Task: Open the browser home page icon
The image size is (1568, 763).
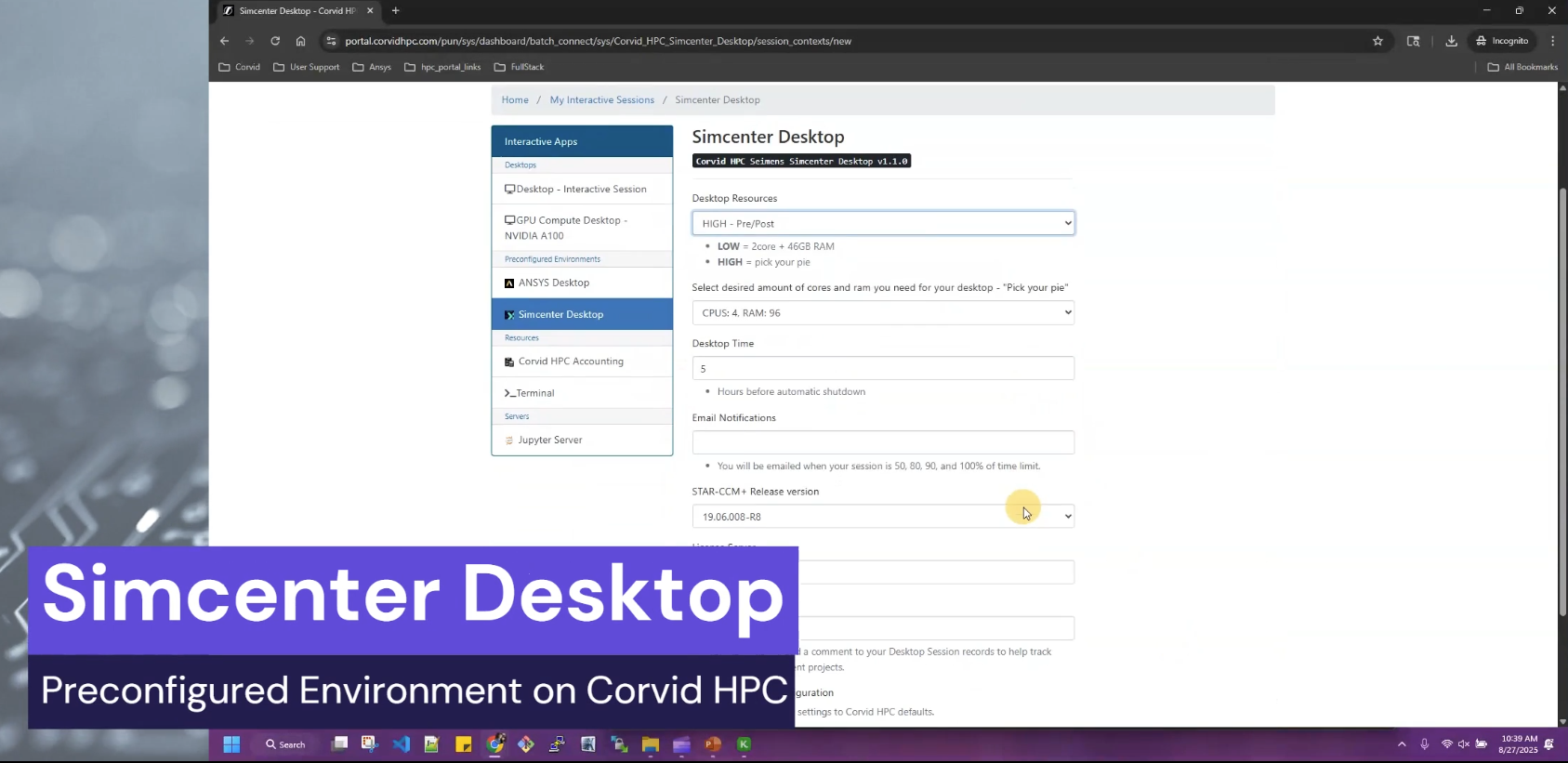Action: pos(300,41)
